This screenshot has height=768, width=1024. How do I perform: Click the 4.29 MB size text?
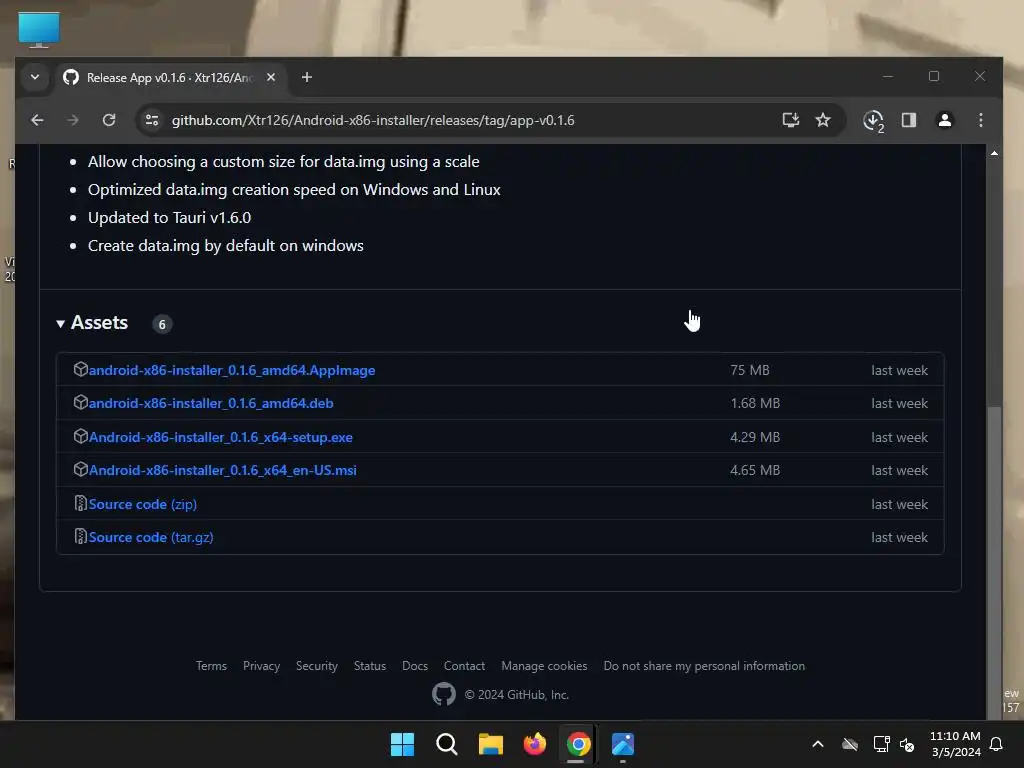point(755,438)
